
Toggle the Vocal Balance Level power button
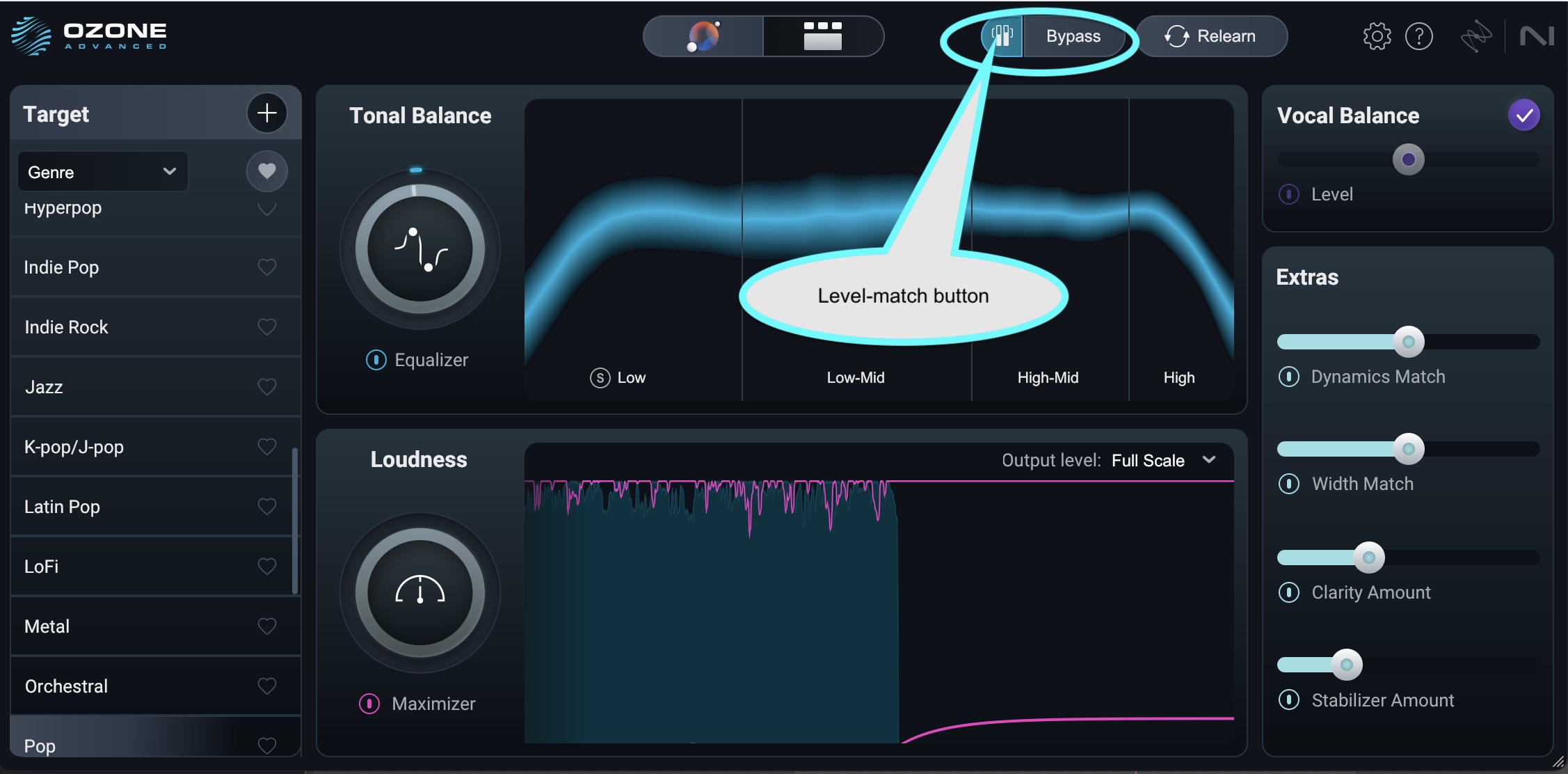[x=1289, y=194]
